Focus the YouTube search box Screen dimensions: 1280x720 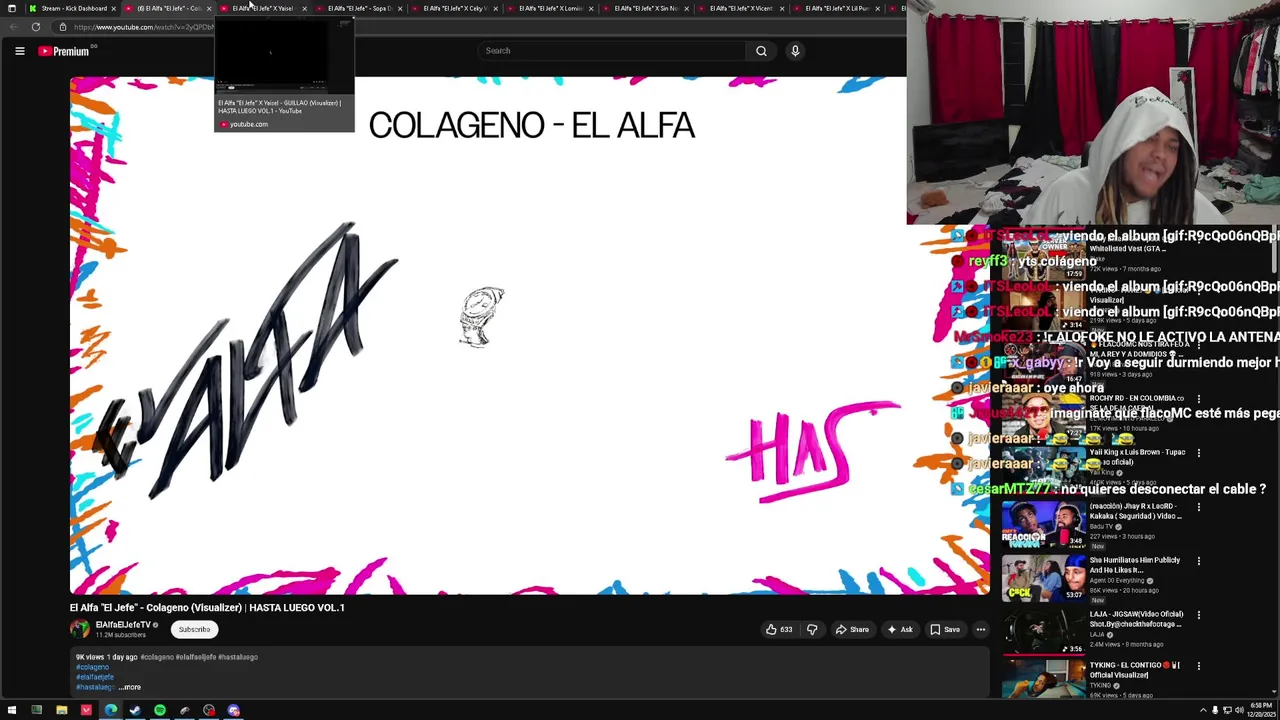pos(611,51)
